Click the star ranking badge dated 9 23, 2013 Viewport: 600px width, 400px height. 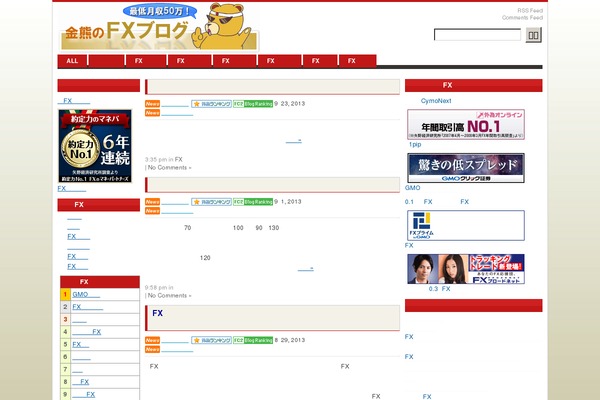point(211,104)
